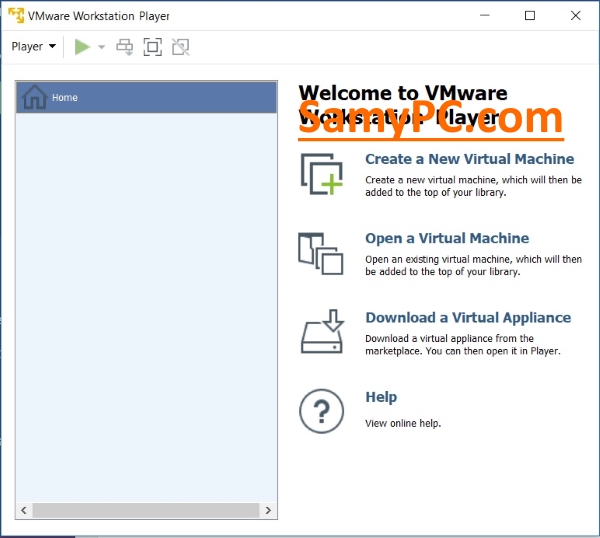Click the Unity mode toolbar icon
Image resolution: width=600 pixels, height=538 pixels.
click(181, 47)
